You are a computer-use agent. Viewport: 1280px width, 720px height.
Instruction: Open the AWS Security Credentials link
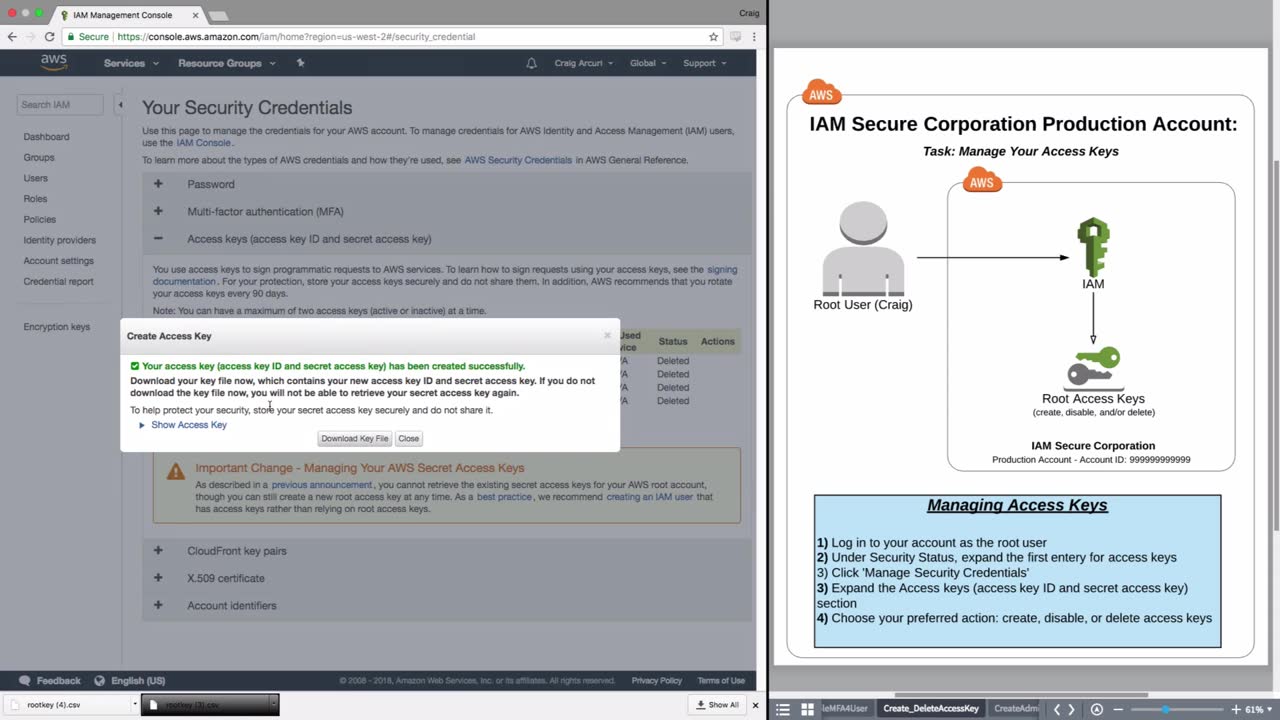(518, 160)
